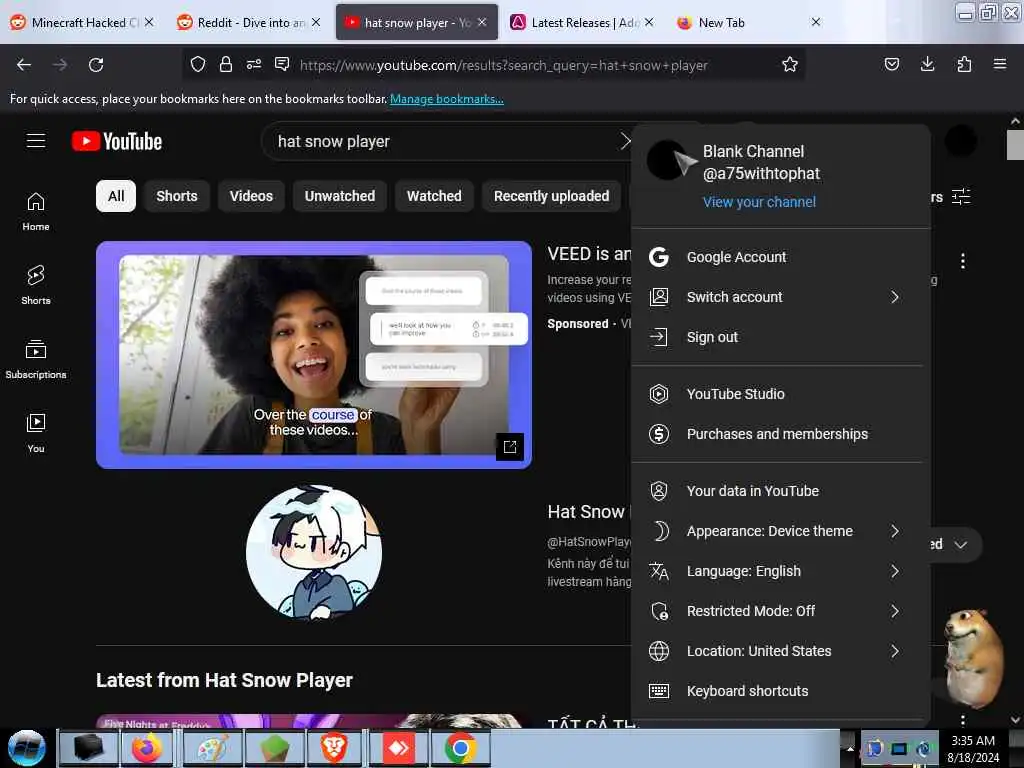Click the Firefox URL address bar

point(503,65)
